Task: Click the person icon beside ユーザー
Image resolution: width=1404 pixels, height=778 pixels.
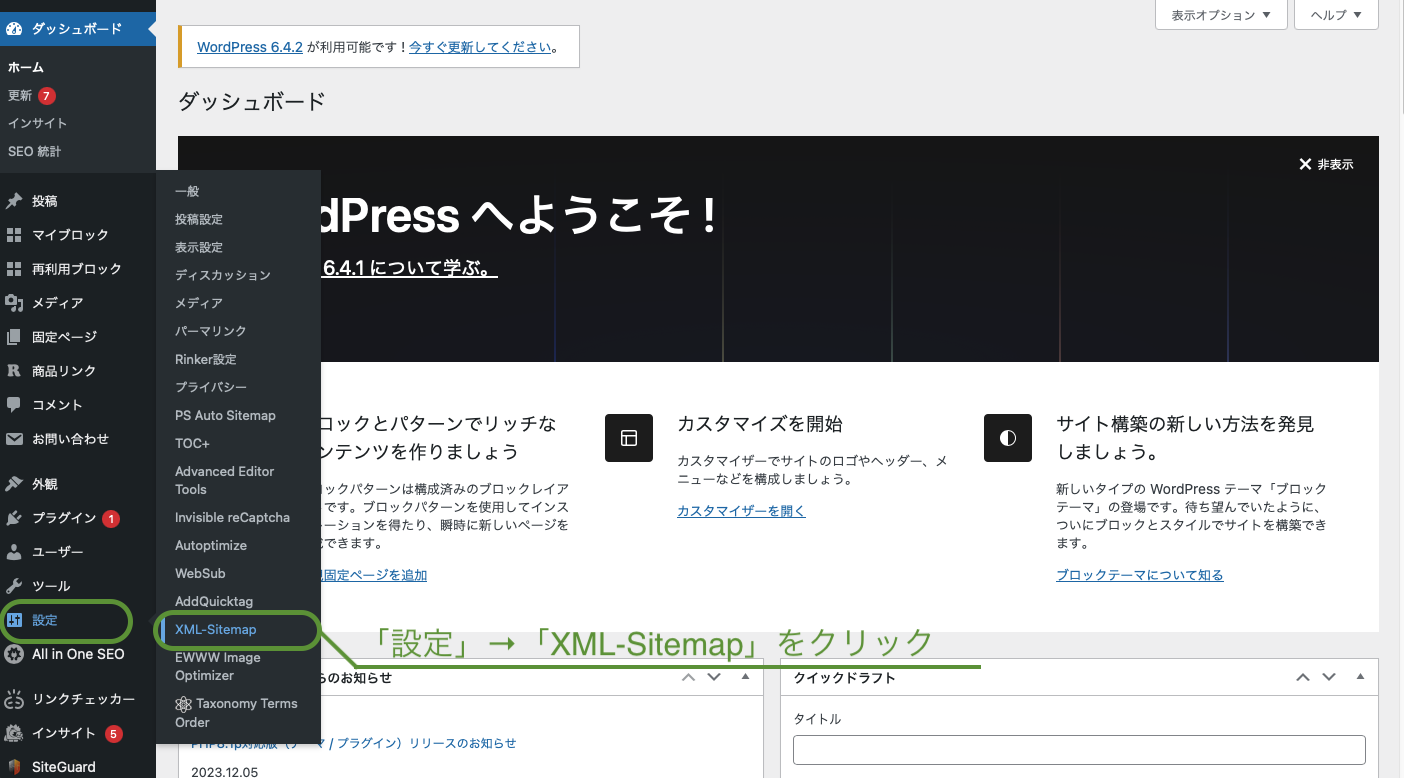Action: click(14, 552)
